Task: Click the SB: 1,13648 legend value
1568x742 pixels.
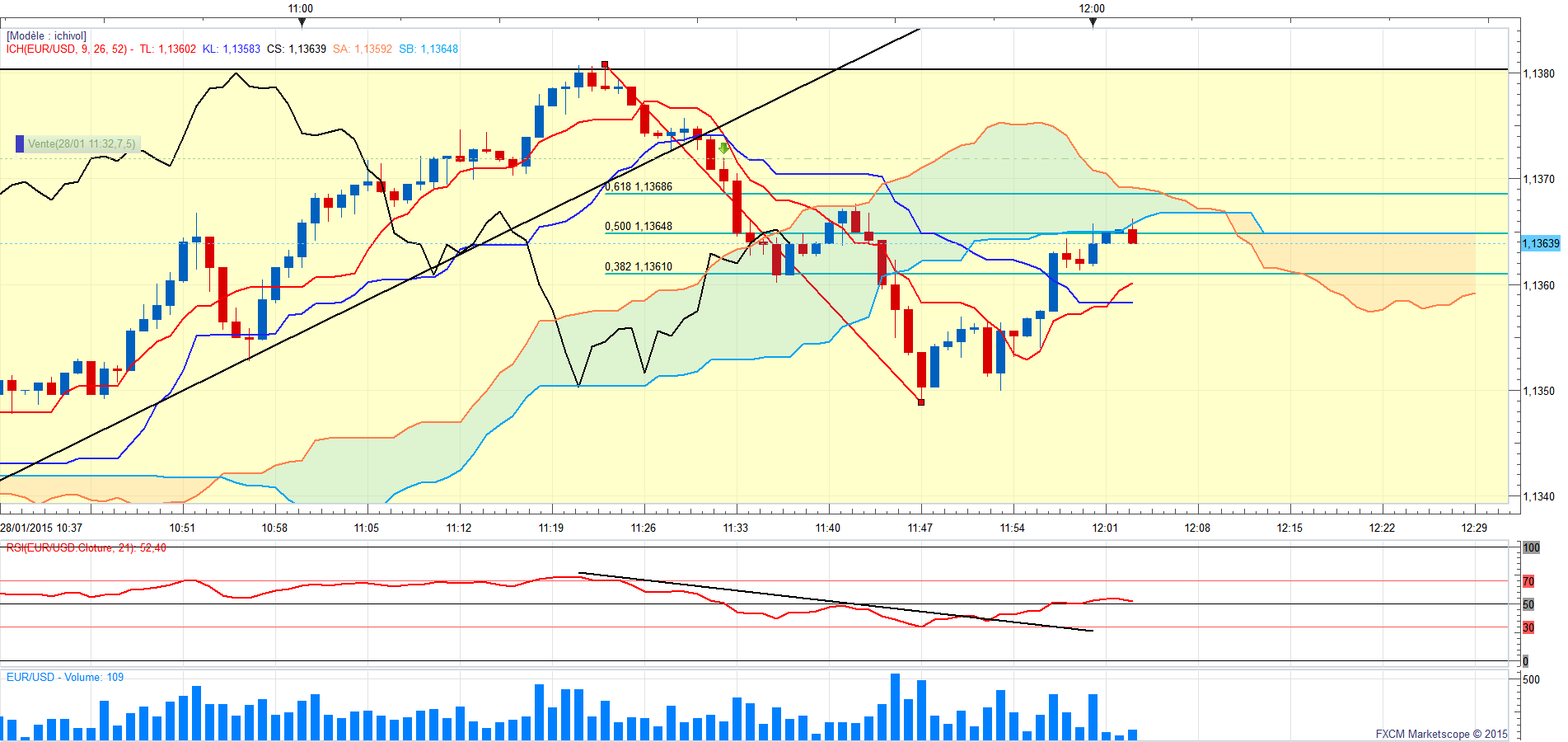Action: click(428, 49)
